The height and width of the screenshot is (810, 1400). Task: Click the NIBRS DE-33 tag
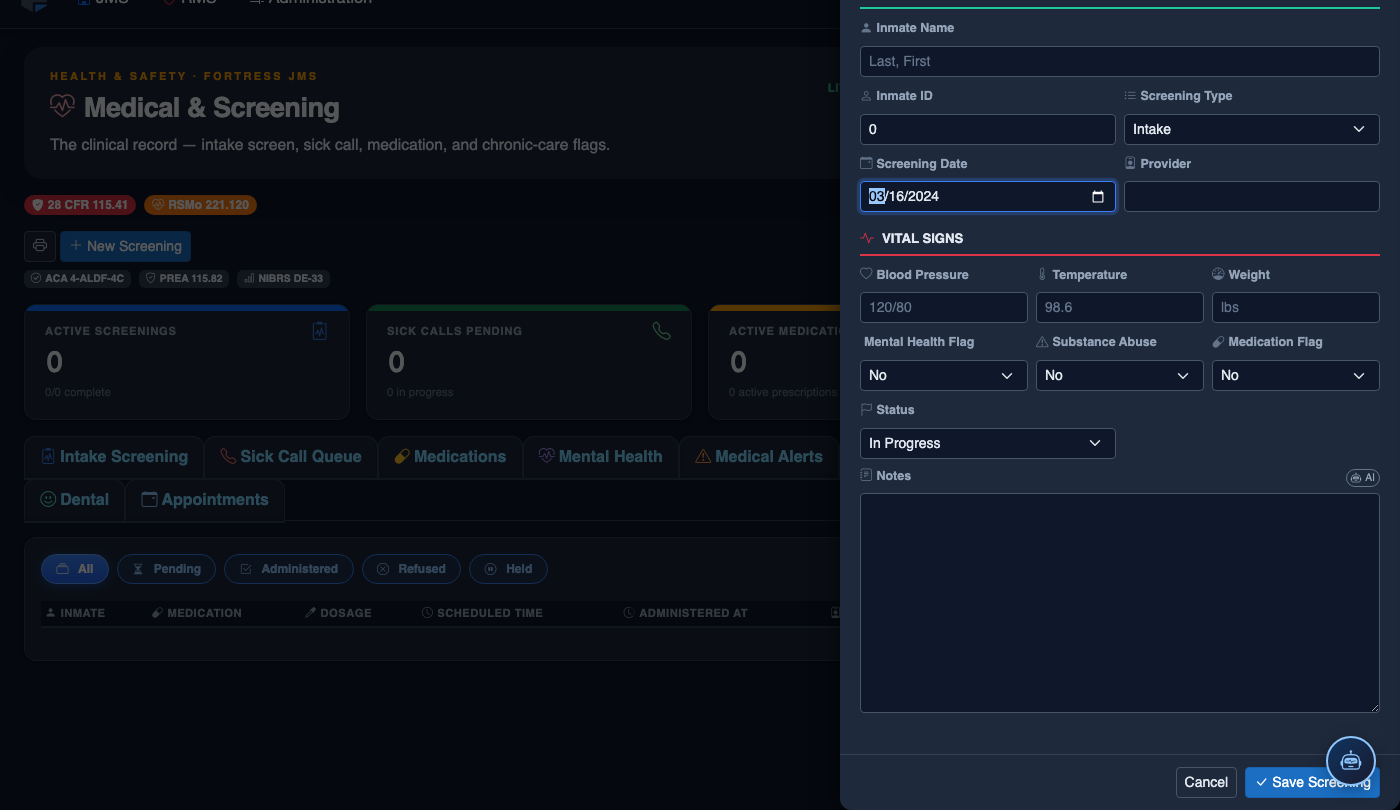283,279
